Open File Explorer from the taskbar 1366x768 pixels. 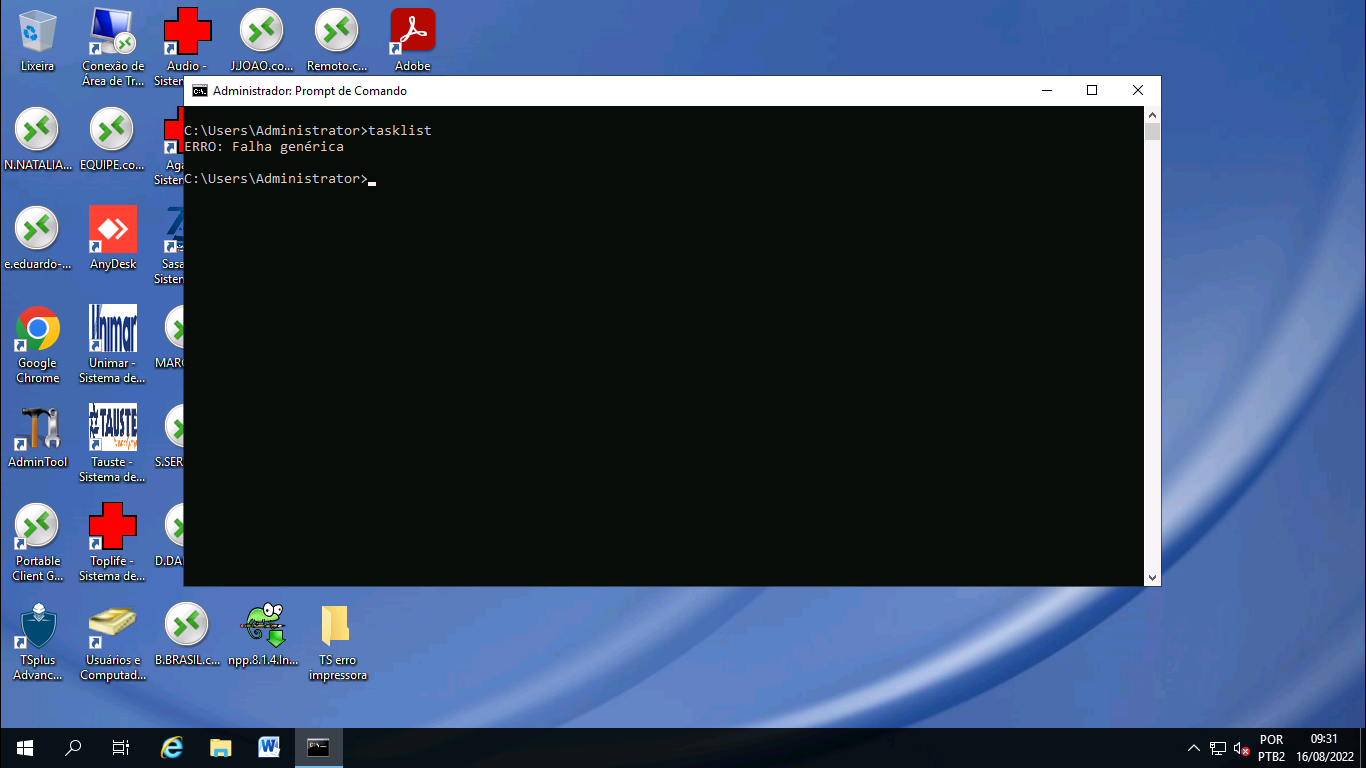pos(220,748)
